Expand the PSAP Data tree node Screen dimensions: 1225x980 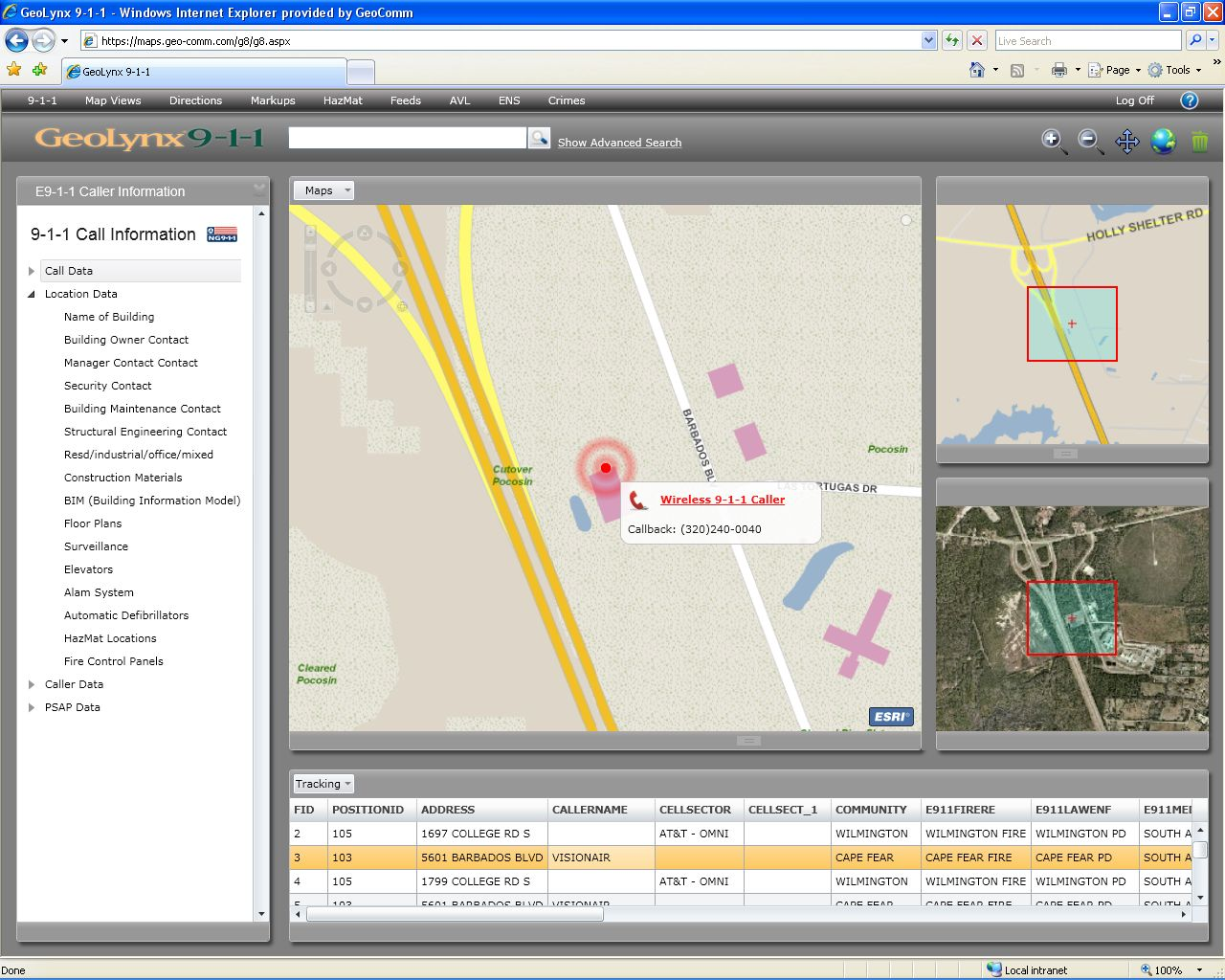(x=32, y=707)
